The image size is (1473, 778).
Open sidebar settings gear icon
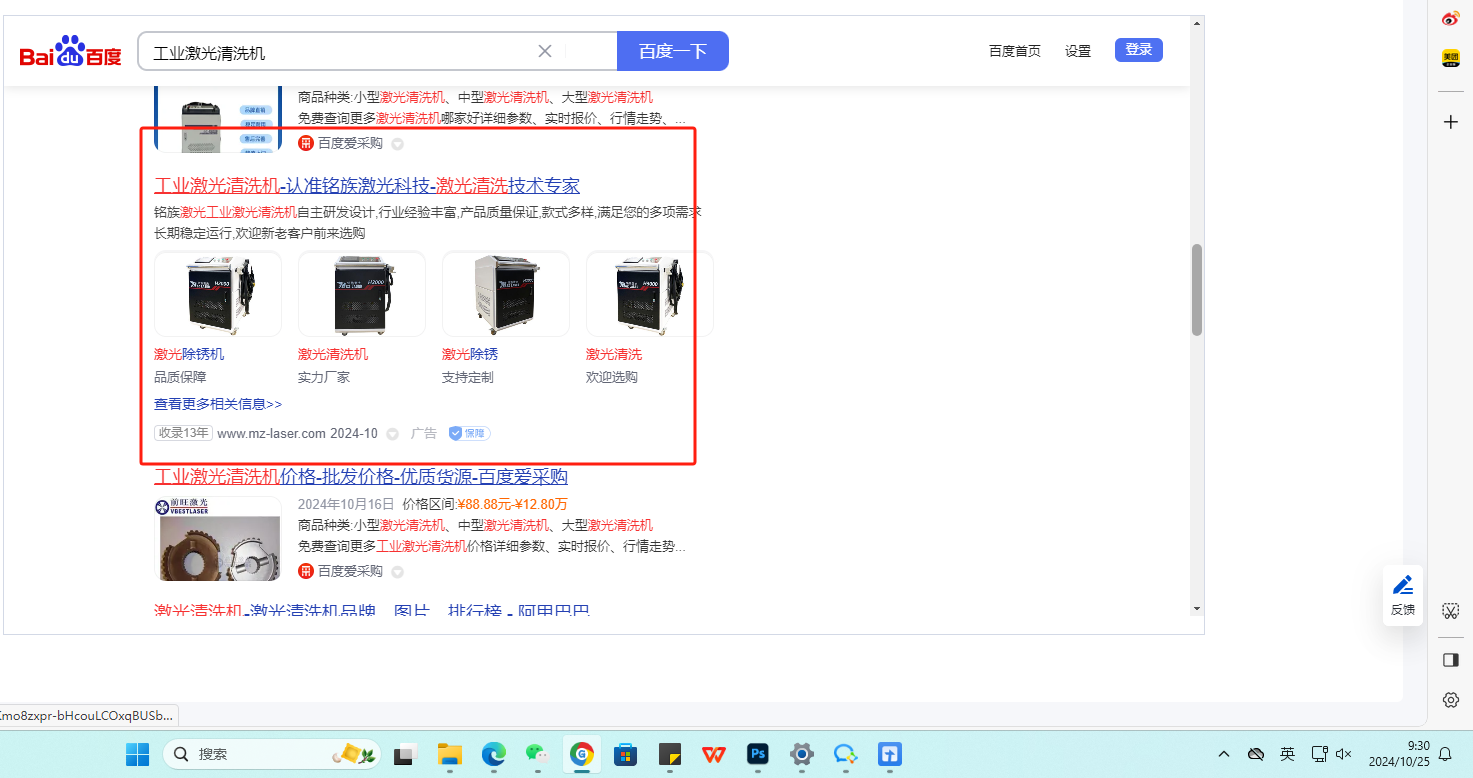[1450, 700]
